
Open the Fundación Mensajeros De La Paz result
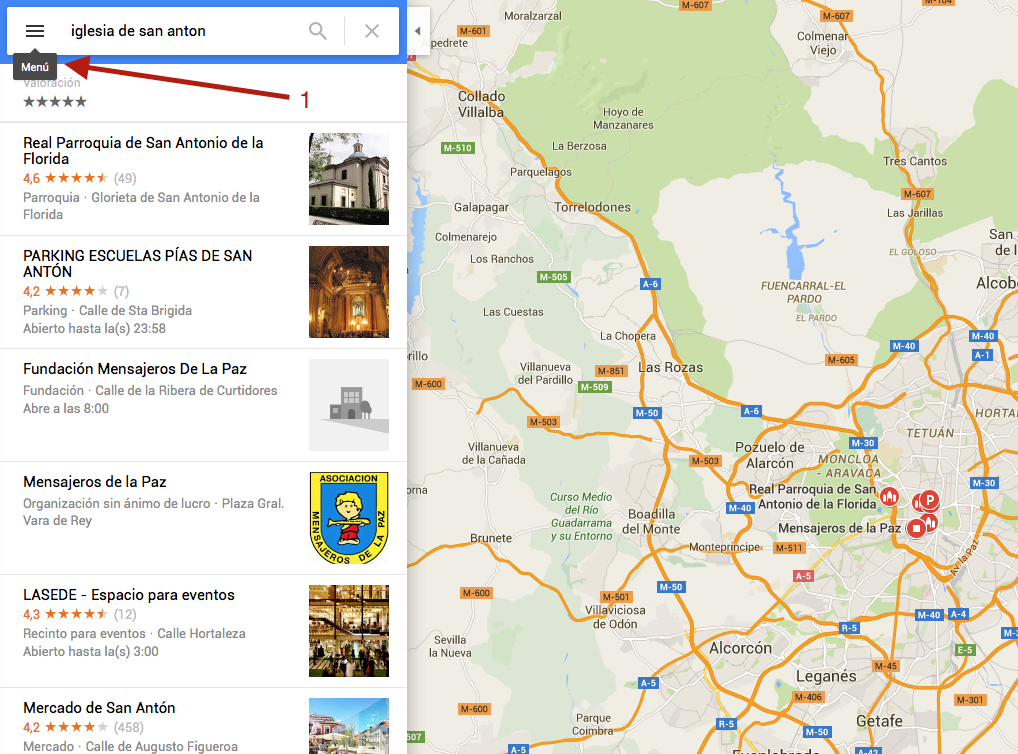[135, 369]
